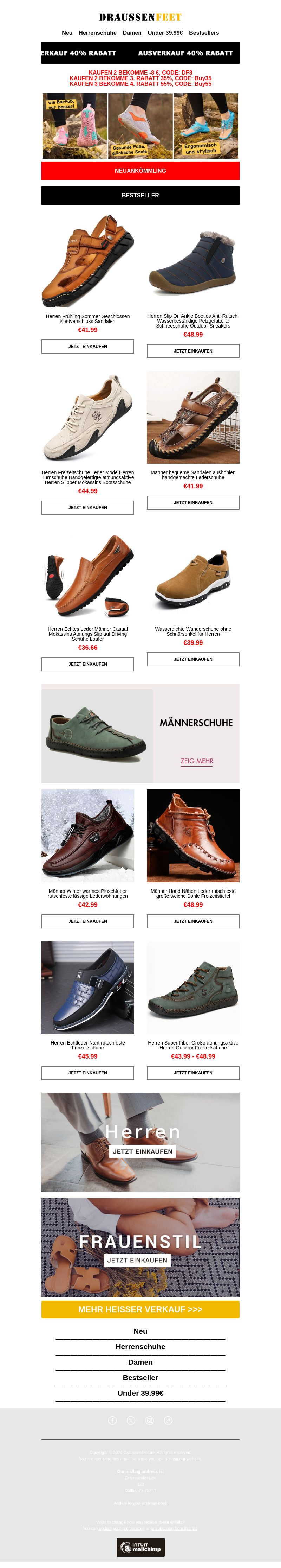Open Damen link in bottom navigation list

point(140,1362)
